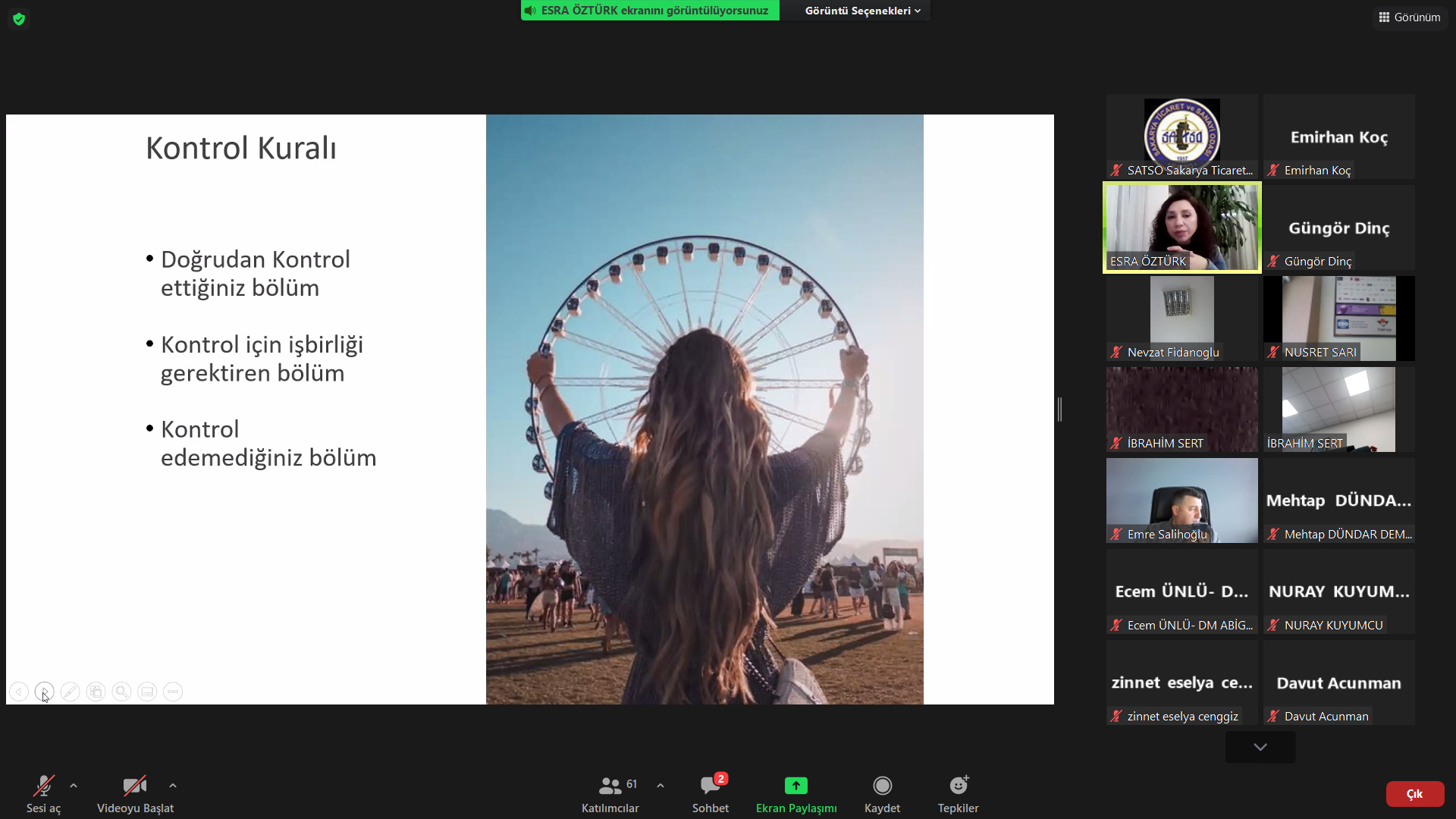Click the green encryption shield icon
The height and width of the screenshot is (819, 1456).
(19, 19)
